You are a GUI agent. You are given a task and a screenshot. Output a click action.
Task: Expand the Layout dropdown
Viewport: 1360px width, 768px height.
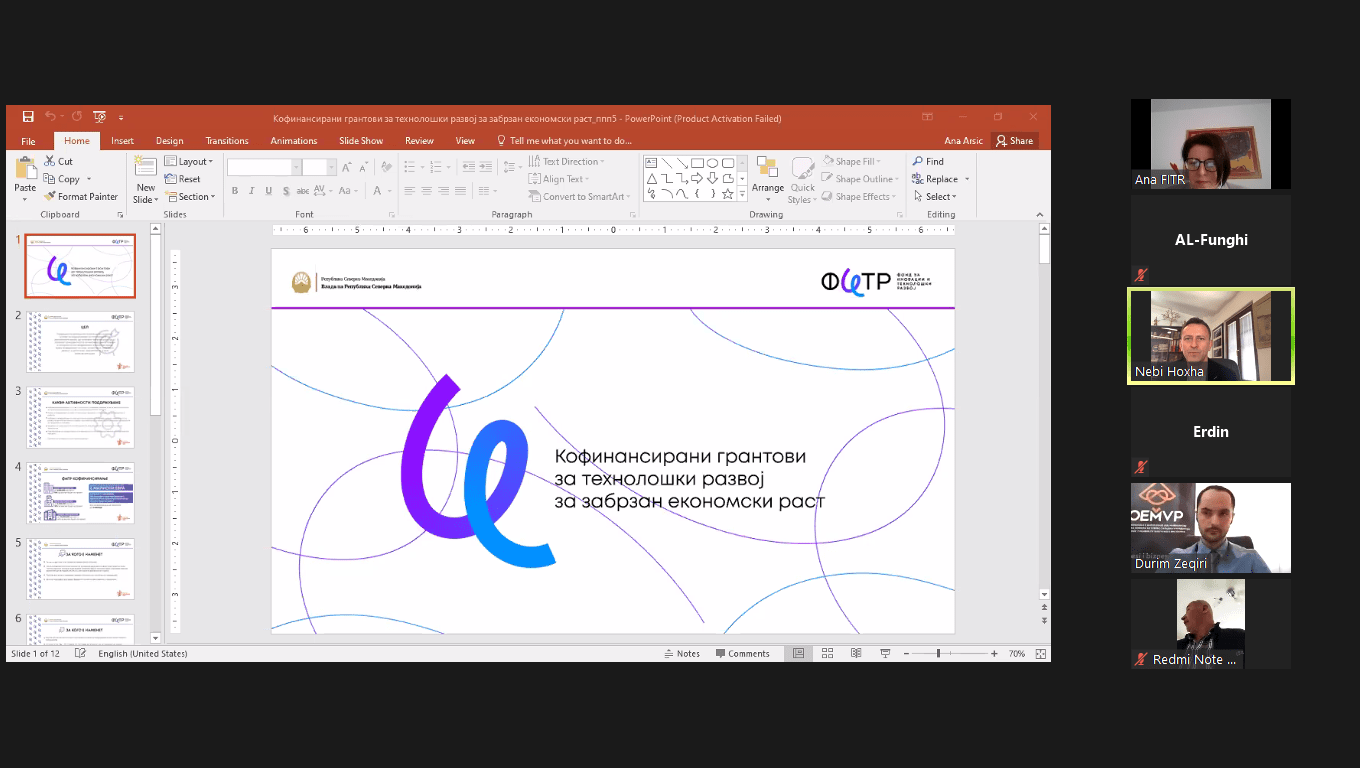point(188,161)
